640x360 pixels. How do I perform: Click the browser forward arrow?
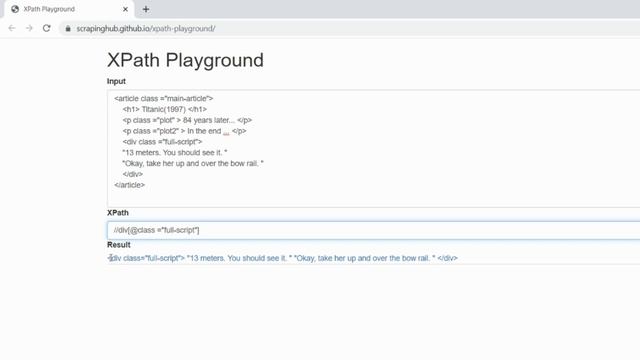[29, 28]
